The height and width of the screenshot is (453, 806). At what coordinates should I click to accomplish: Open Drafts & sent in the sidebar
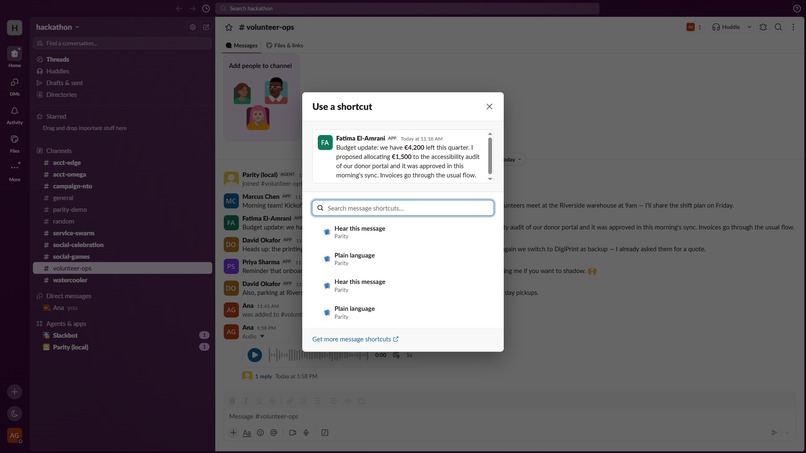[x=122, y=83]
